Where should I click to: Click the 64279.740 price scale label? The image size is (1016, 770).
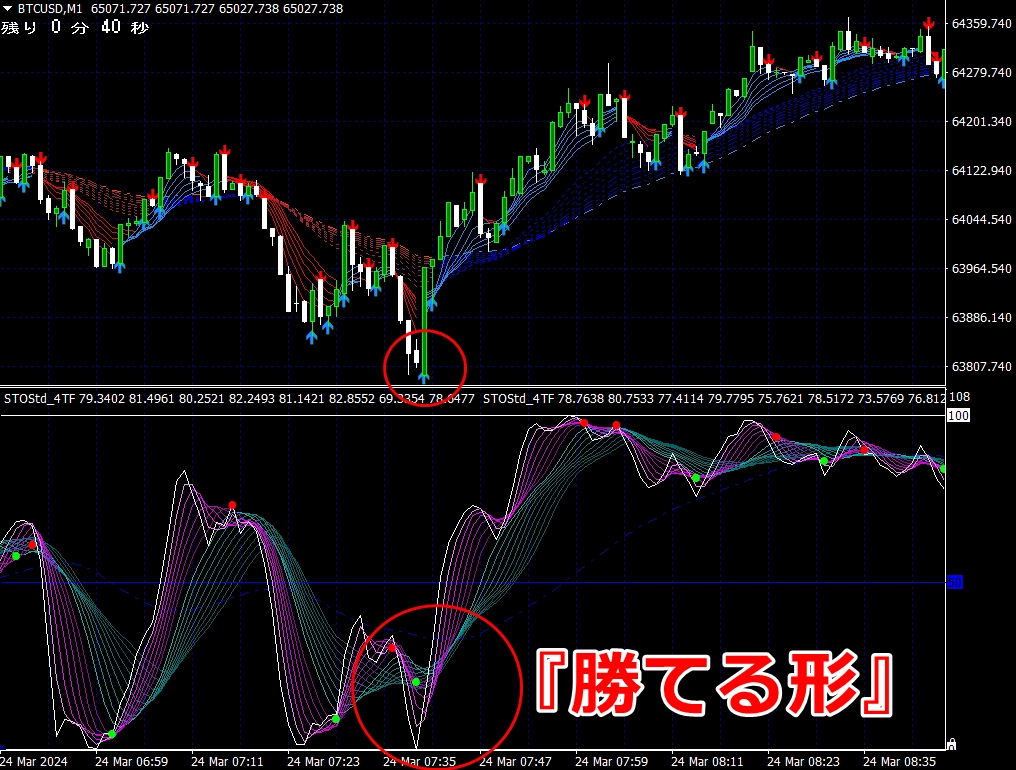981,72
